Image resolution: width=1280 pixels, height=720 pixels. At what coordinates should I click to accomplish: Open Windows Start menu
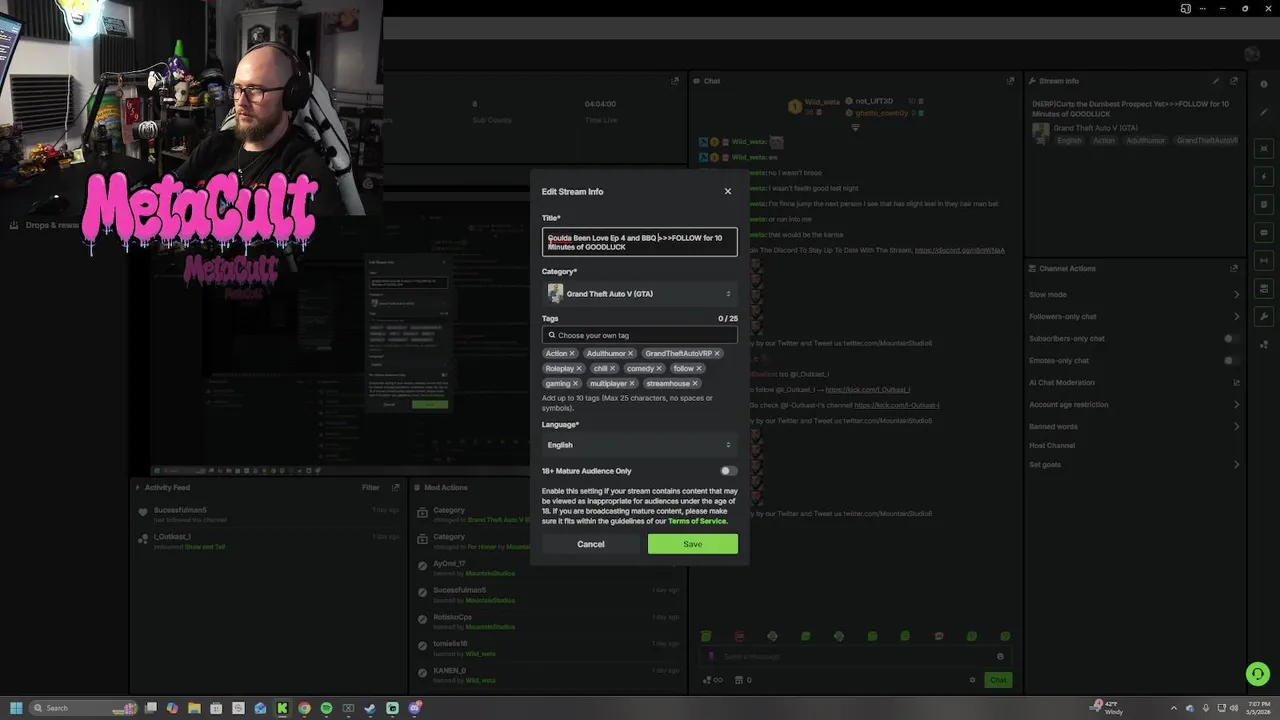16,708
